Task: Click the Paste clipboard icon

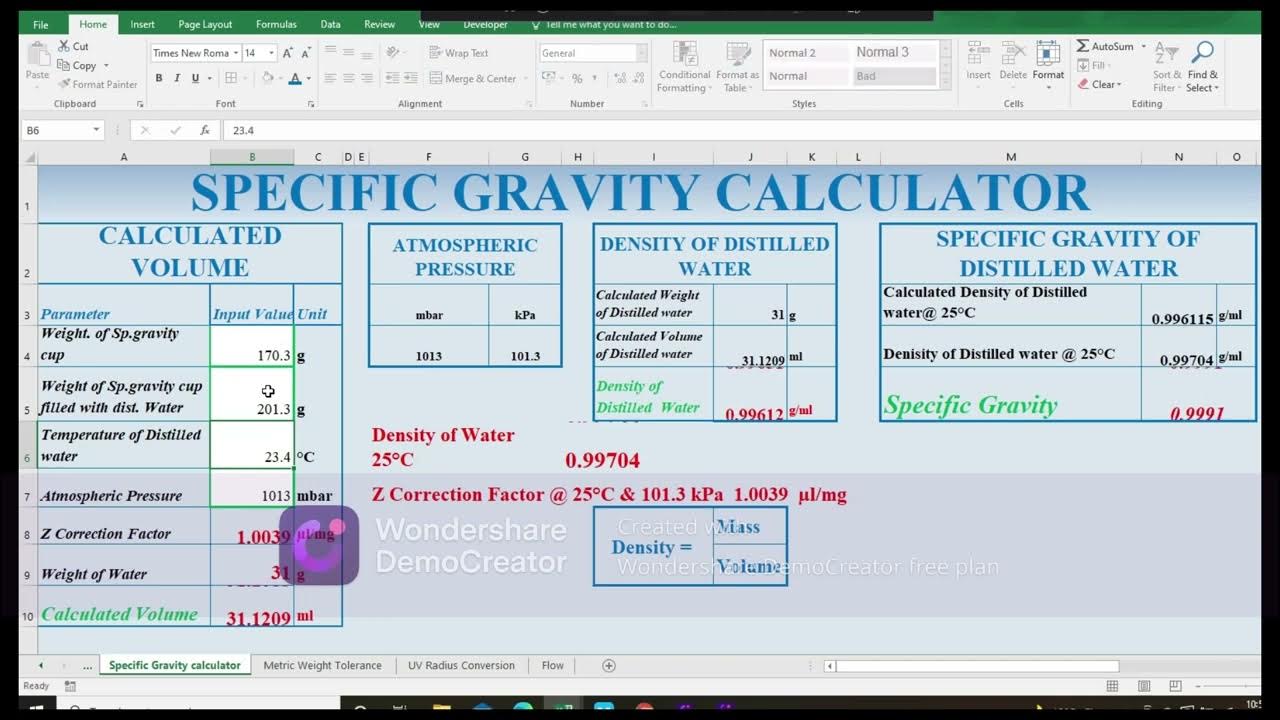Action: point(37,56)
